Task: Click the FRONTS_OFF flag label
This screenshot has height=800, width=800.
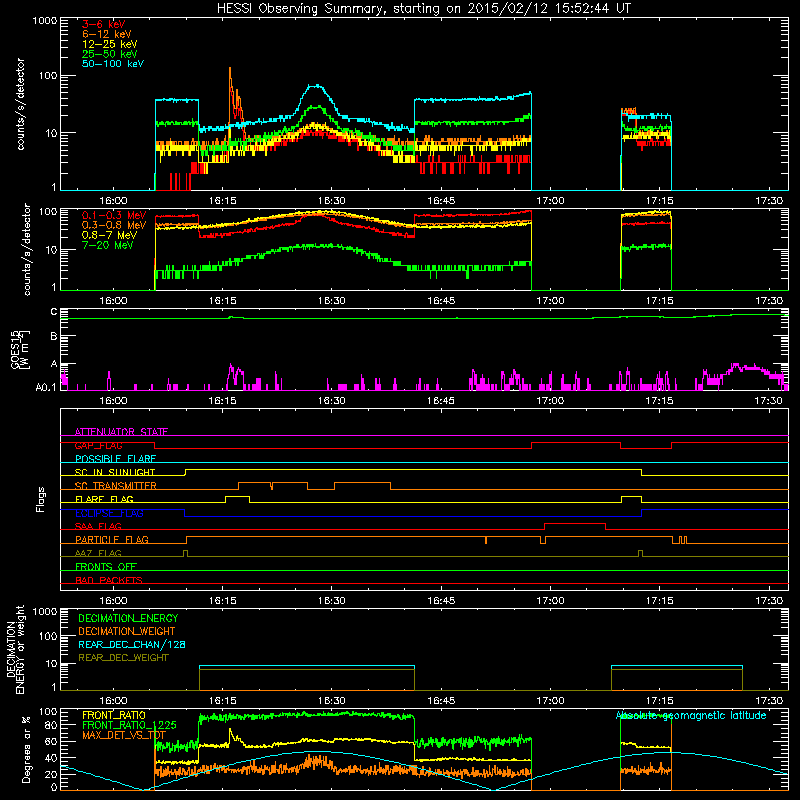Action: (106, 566)
